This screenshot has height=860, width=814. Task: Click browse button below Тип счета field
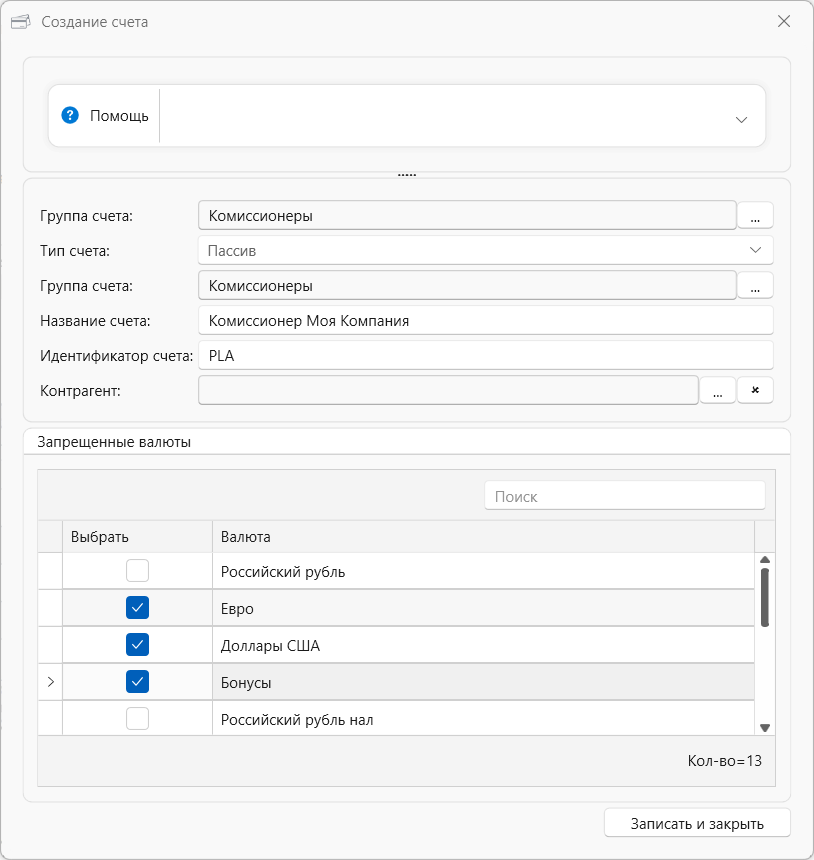(x=755, y=285)
